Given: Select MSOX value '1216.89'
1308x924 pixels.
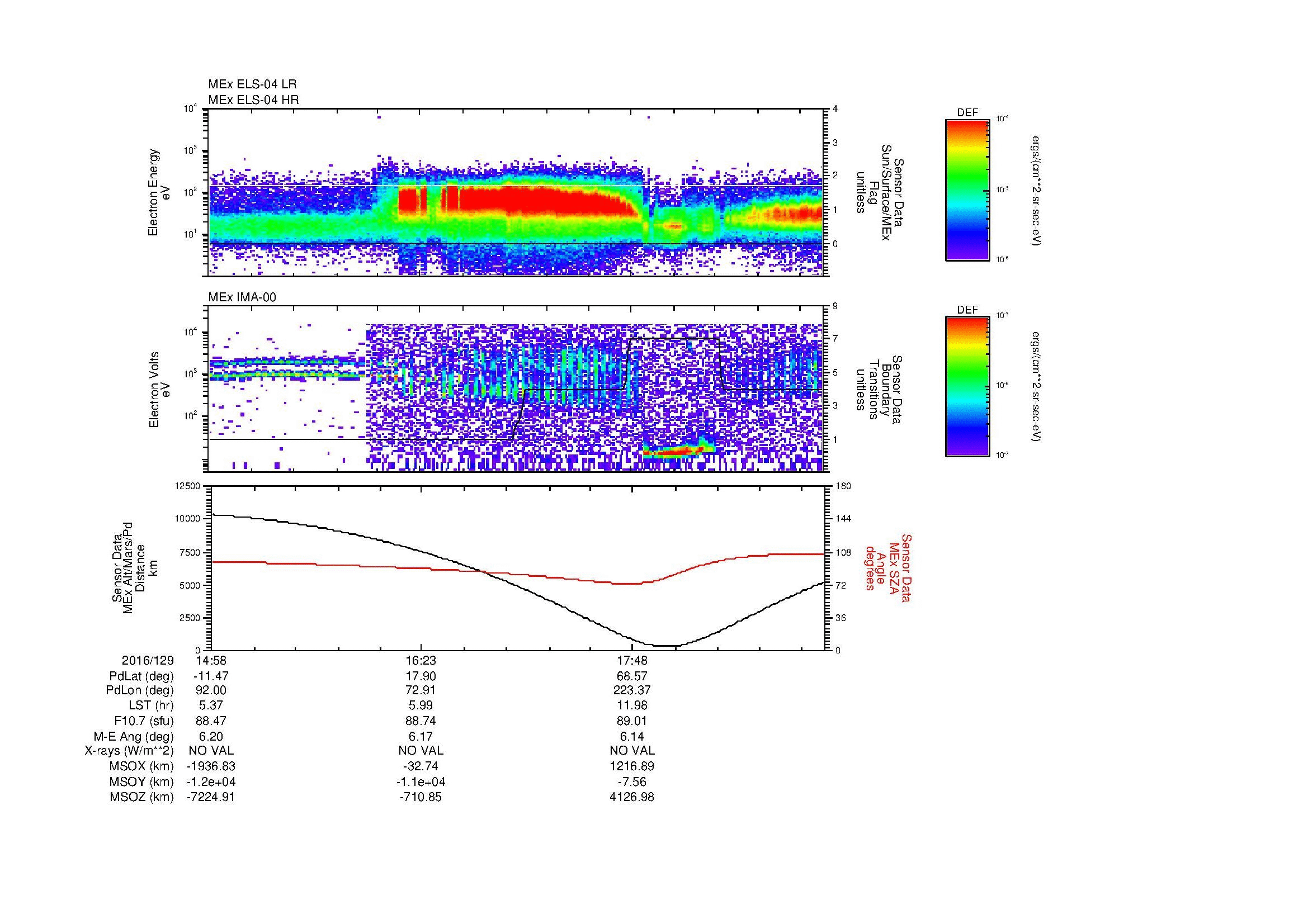Looking at the screenshot, I should point(632,766).
